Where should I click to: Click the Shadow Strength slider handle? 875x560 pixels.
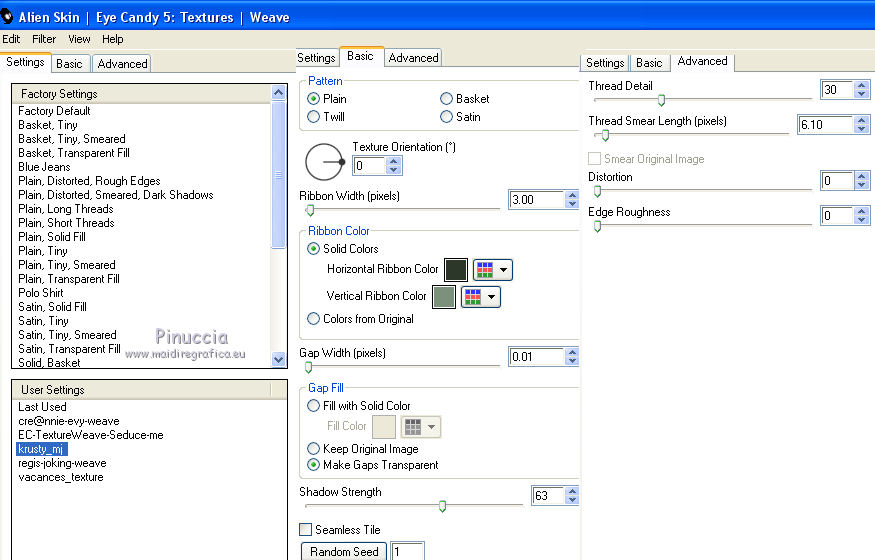443,506
